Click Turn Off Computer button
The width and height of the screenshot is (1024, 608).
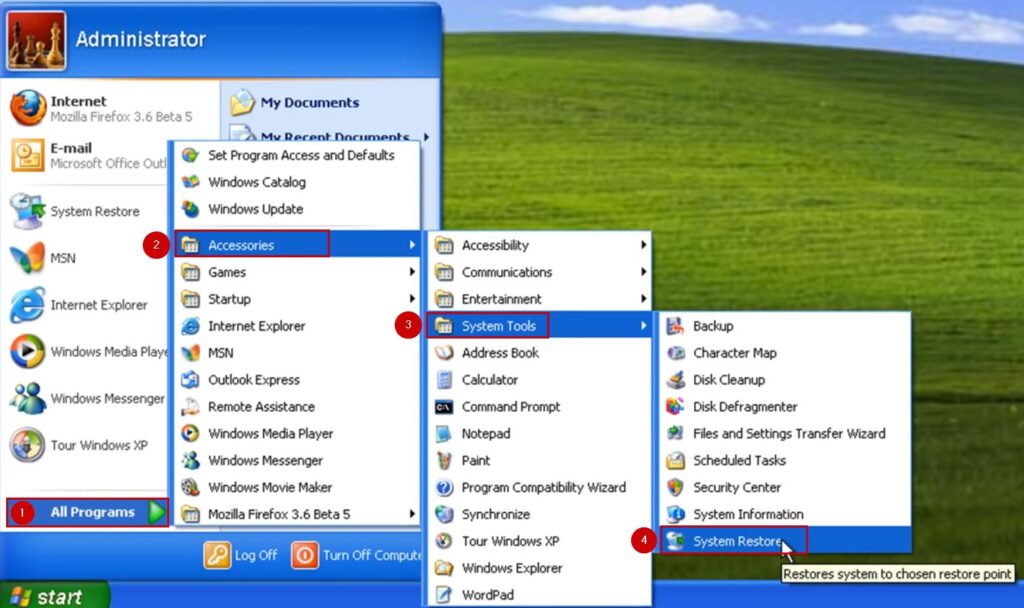[357, 555]
